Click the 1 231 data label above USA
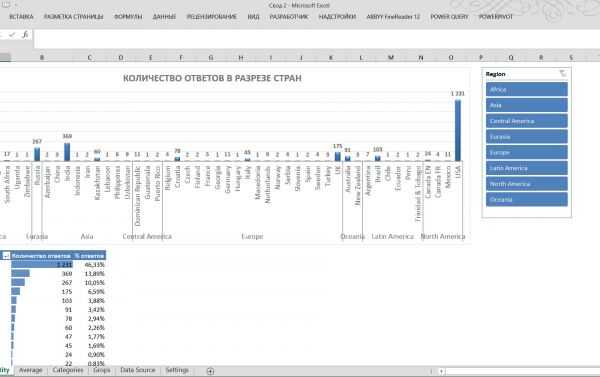The image size is (600, 377). (x=457, y=93)
